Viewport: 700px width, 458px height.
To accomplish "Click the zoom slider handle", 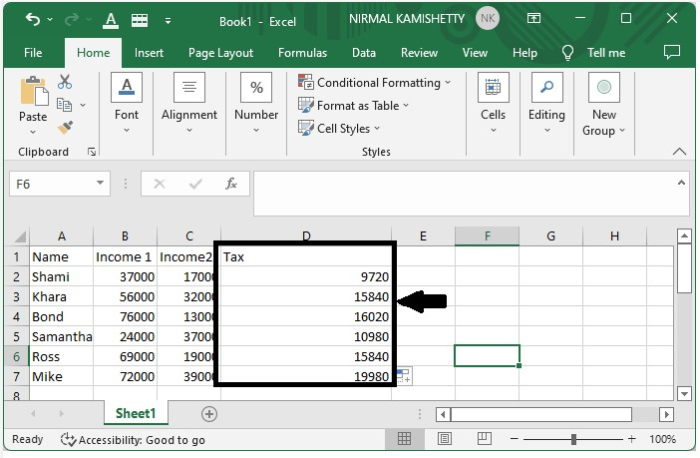I will (573, 439).
